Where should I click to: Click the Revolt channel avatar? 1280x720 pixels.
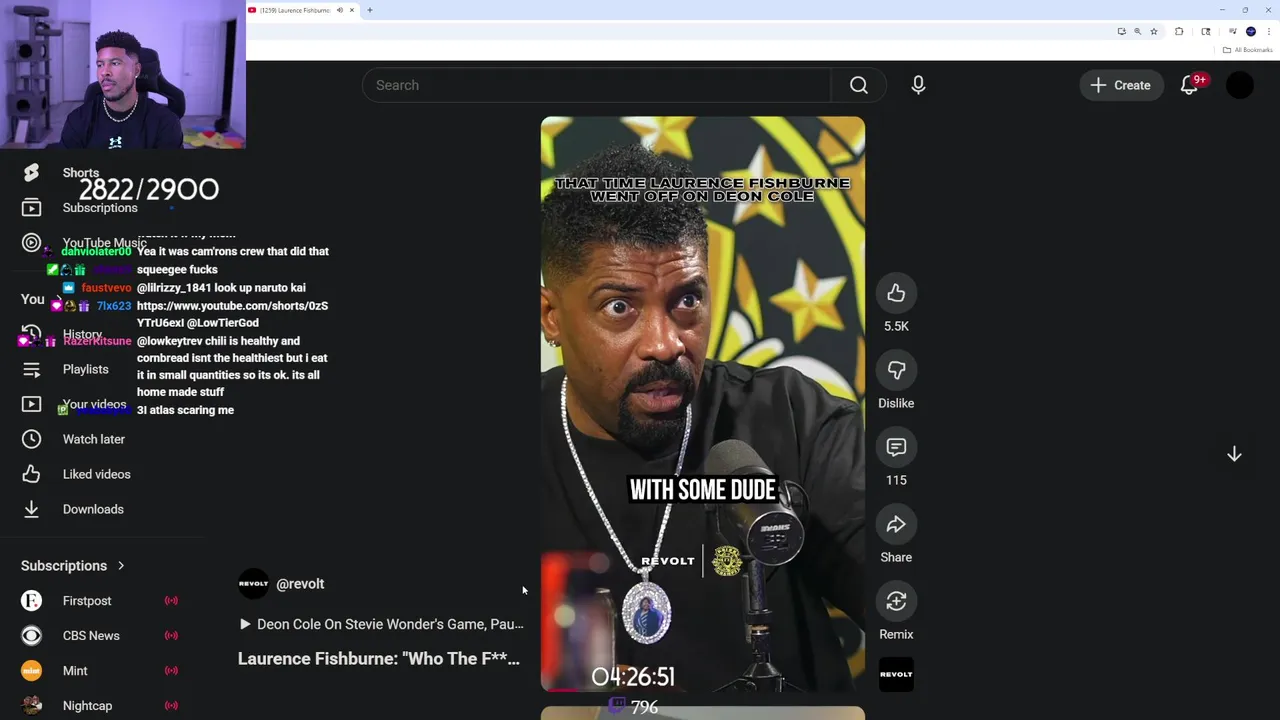click(x=253, y=584)
